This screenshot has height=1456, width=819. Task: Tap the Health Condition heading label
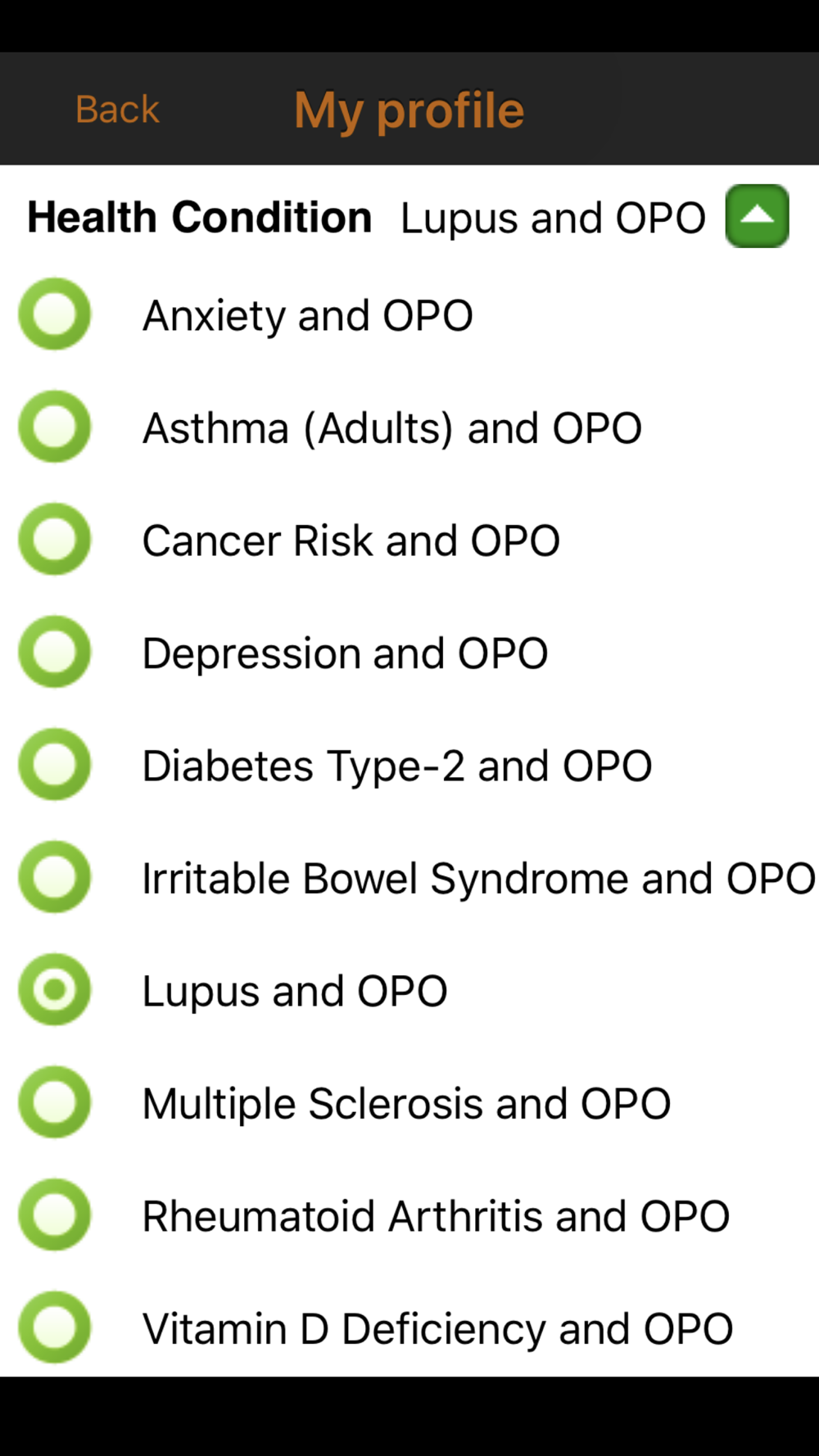click(200, 218)
